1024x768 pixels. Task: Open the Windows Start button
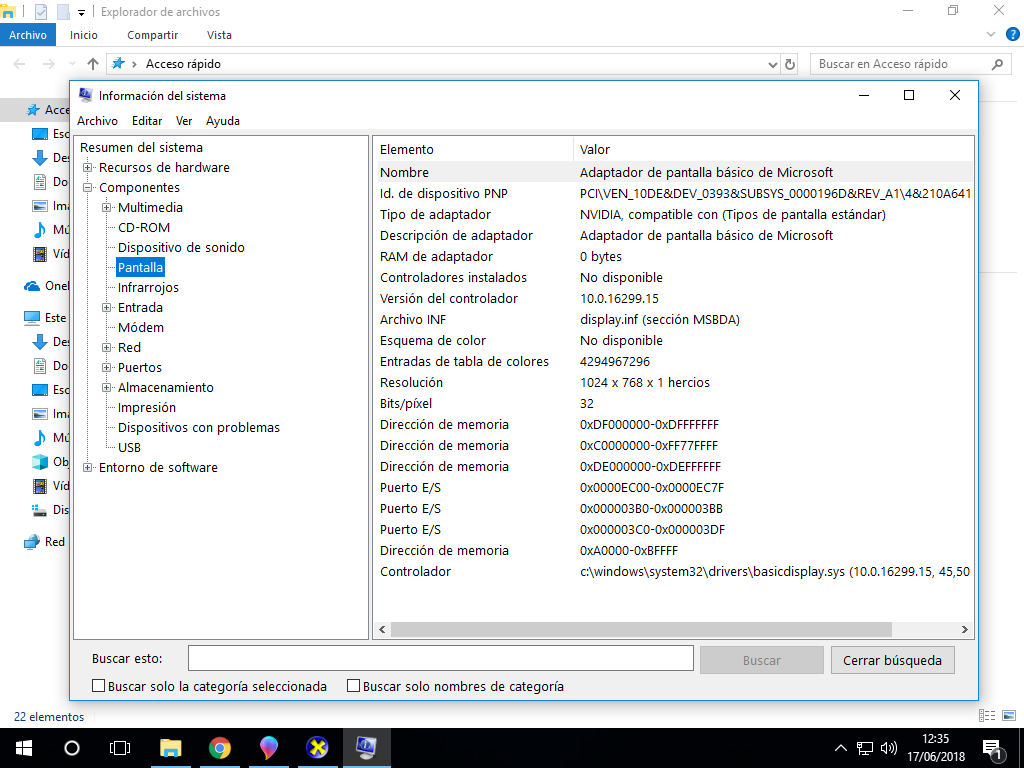click(x=23, y=747)
